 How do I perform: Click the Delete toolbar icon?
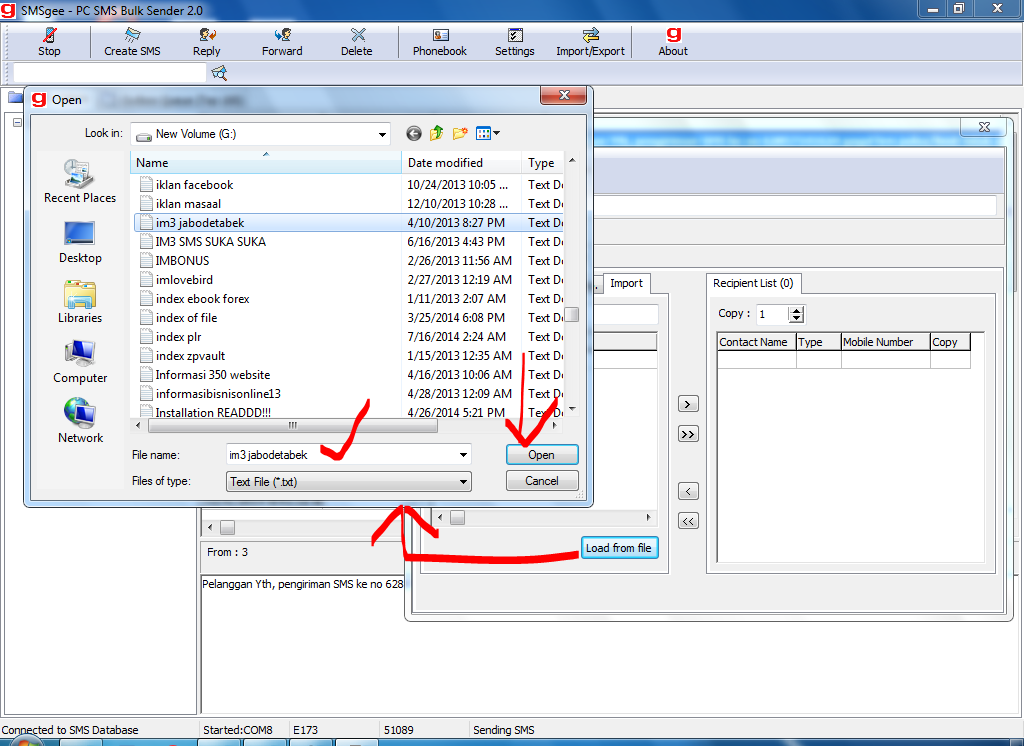[357, 42]
